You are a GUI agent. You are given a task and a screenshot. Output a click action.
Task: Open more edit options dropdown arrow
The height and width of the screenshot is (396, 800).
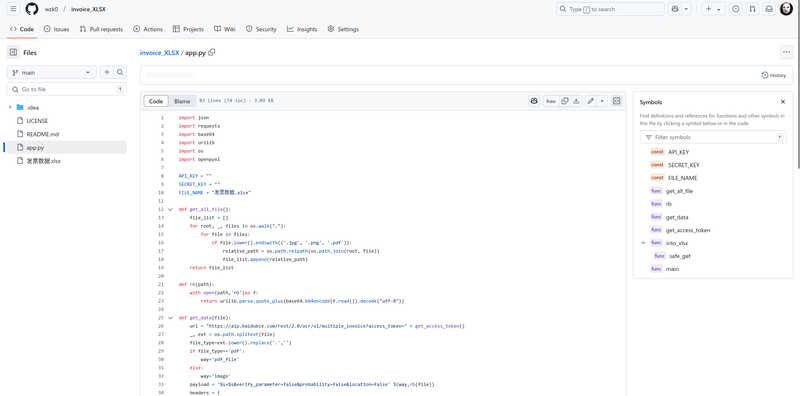(602, 101)
